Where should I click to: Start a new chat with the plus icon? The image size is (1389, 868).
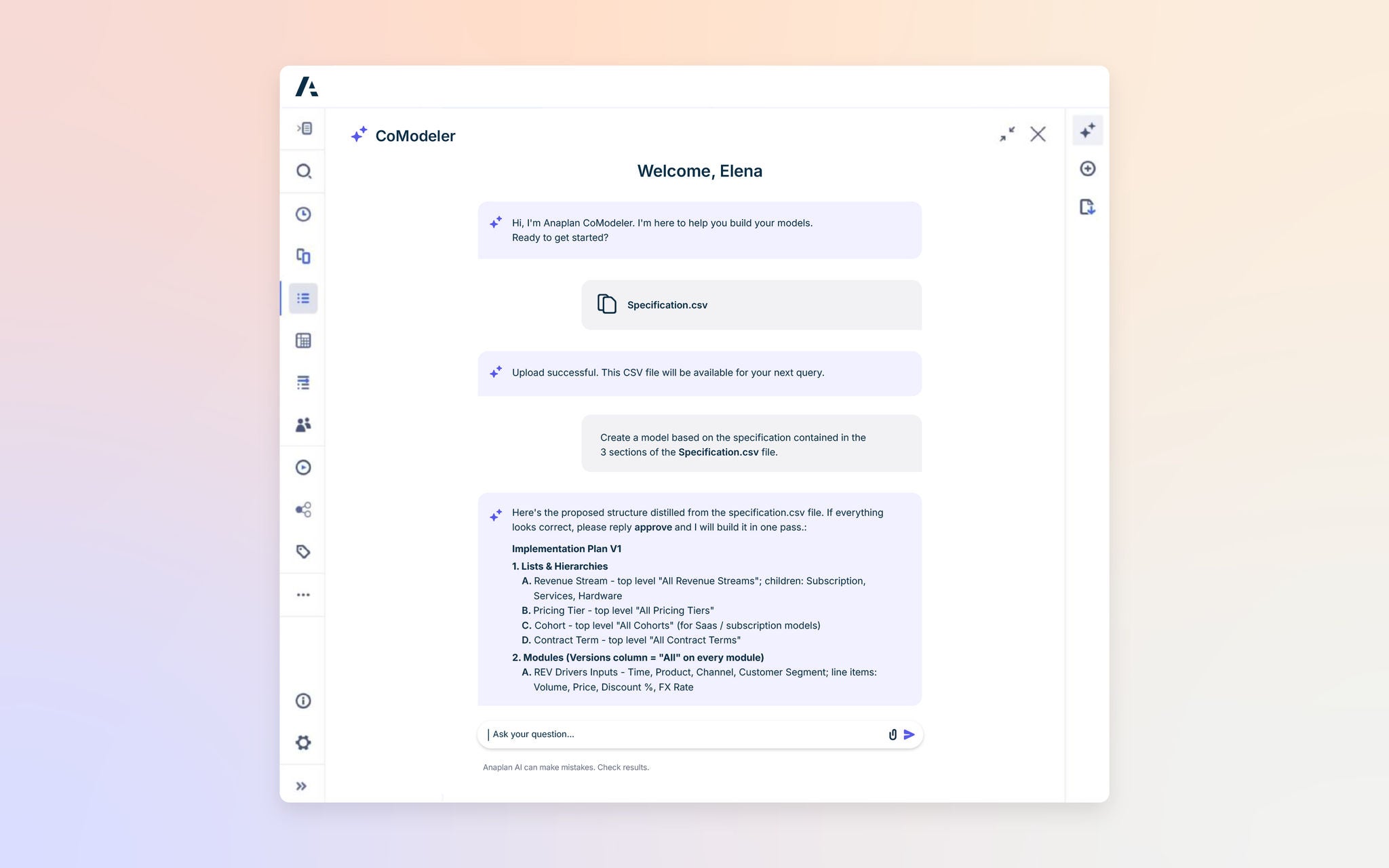click(1088, 168)
